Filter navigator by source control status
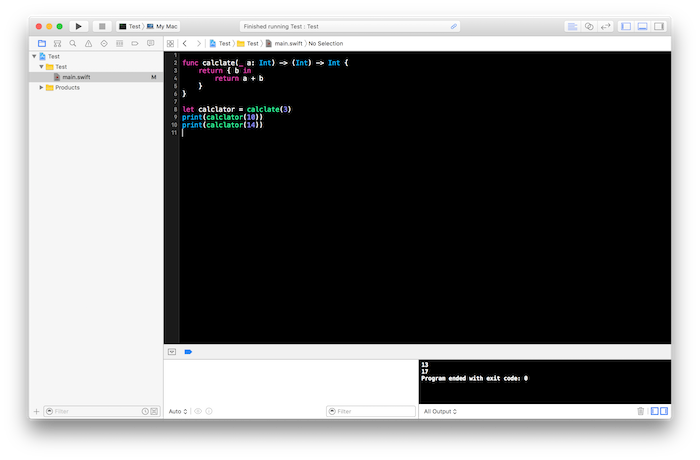The height and width of the screenshot is (460, 700). click(154, 411)
